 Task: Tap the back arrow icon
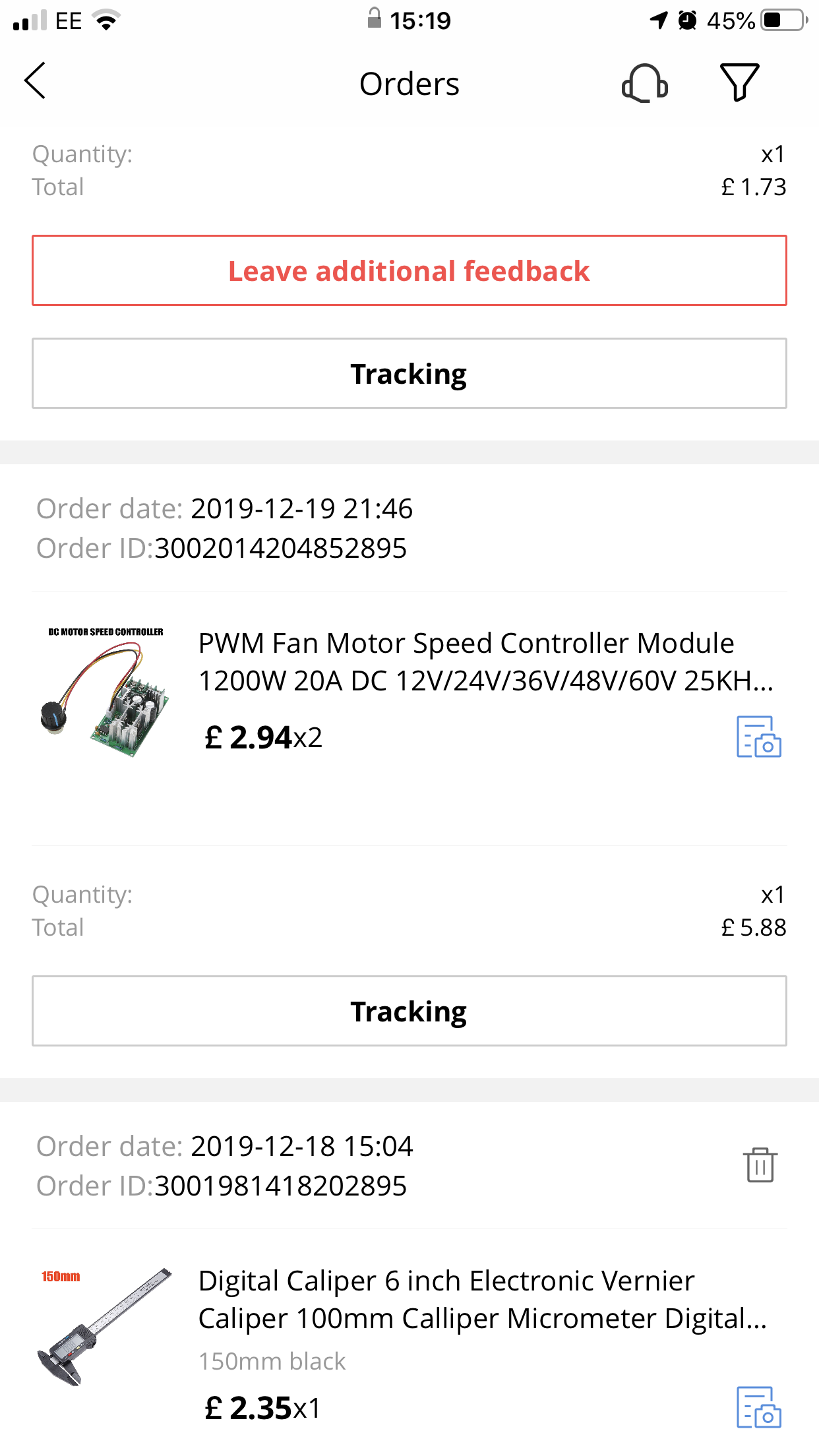click(36, 81)
